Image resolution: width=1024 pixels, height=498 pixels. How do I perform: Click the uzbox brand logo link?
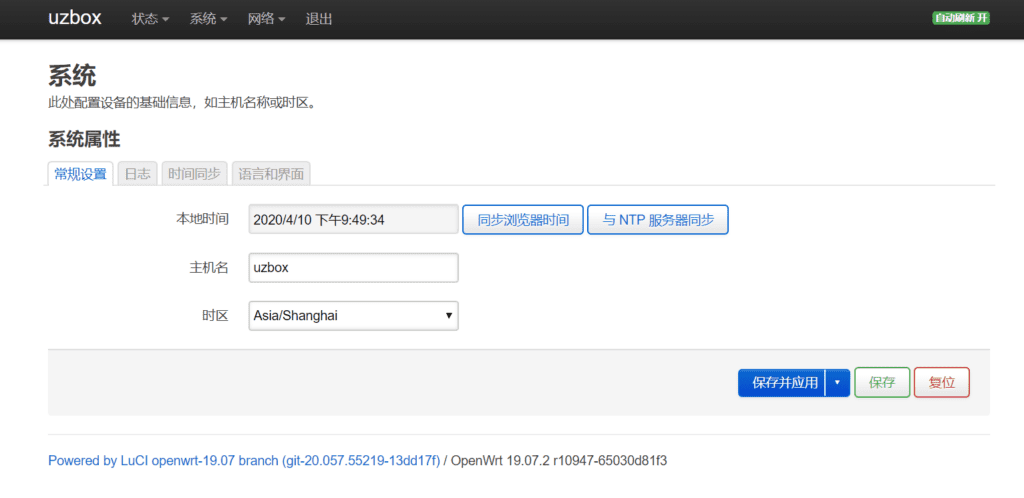[76, 19]
